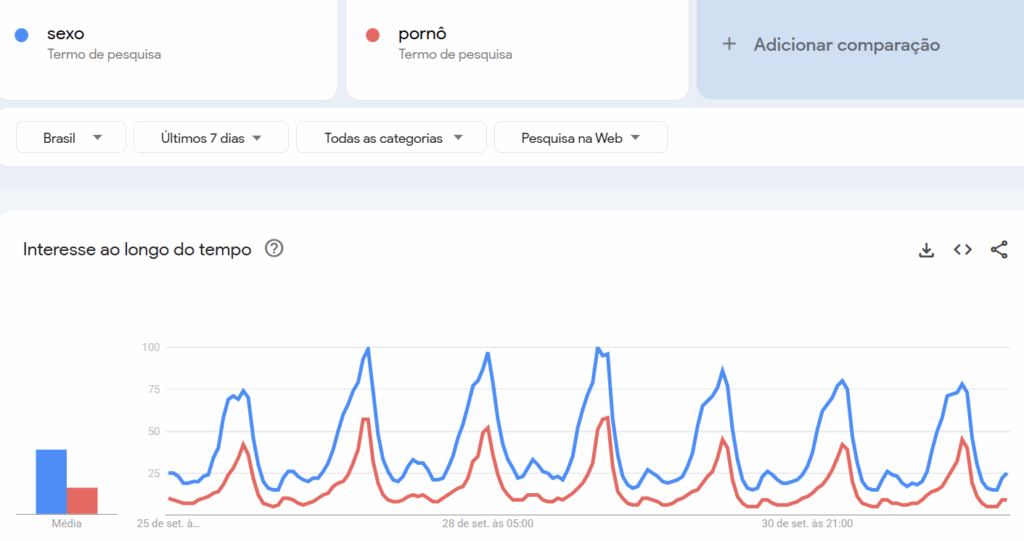
Task: Click the Interesse ao longo do tempo heading
Action: pyautogui.click(x=137, y=250)
